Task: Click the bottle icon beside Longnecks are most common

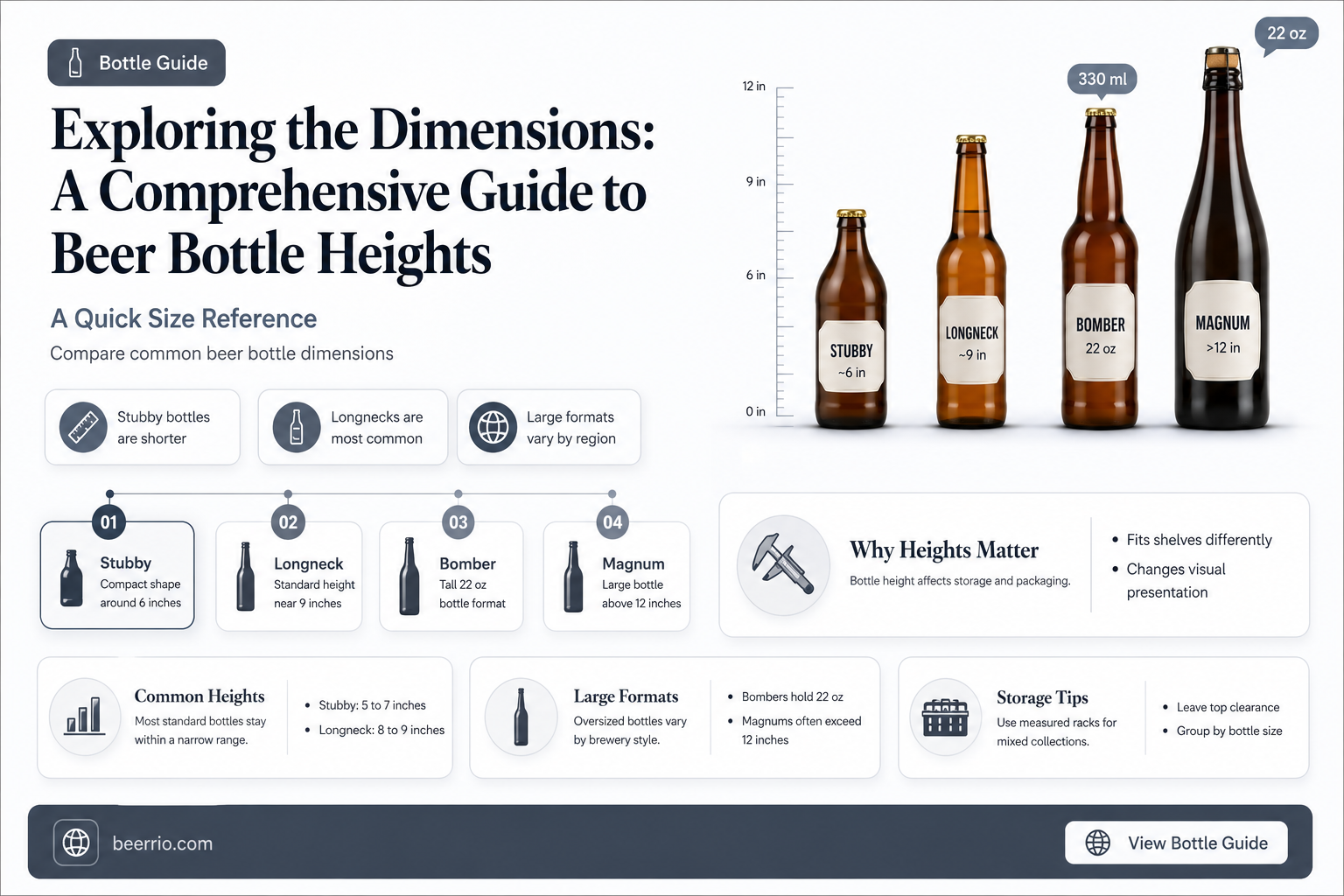Action: point(297,427)
